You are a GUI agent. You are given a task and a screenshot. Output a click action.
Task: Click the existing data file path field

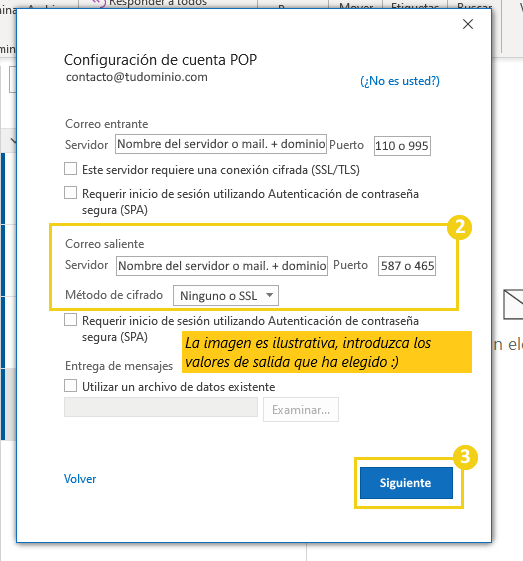pos(161,407)
